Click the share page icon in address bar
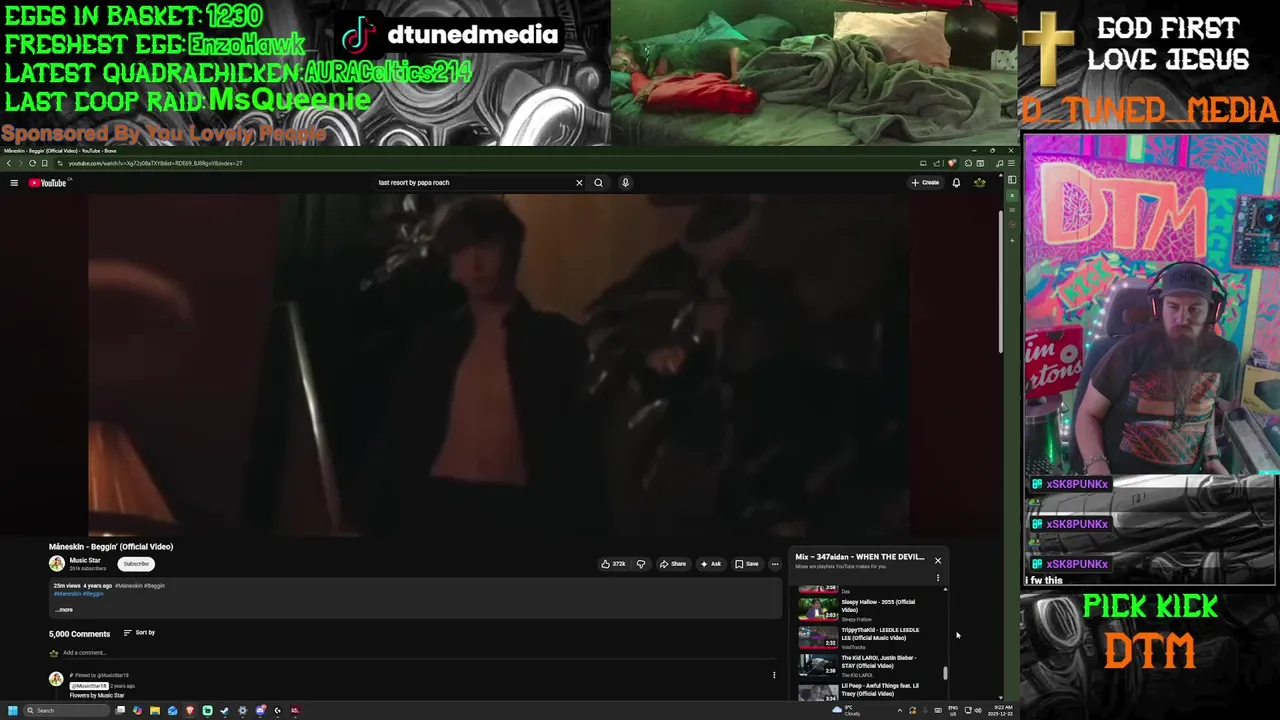 tap(936, 163)
